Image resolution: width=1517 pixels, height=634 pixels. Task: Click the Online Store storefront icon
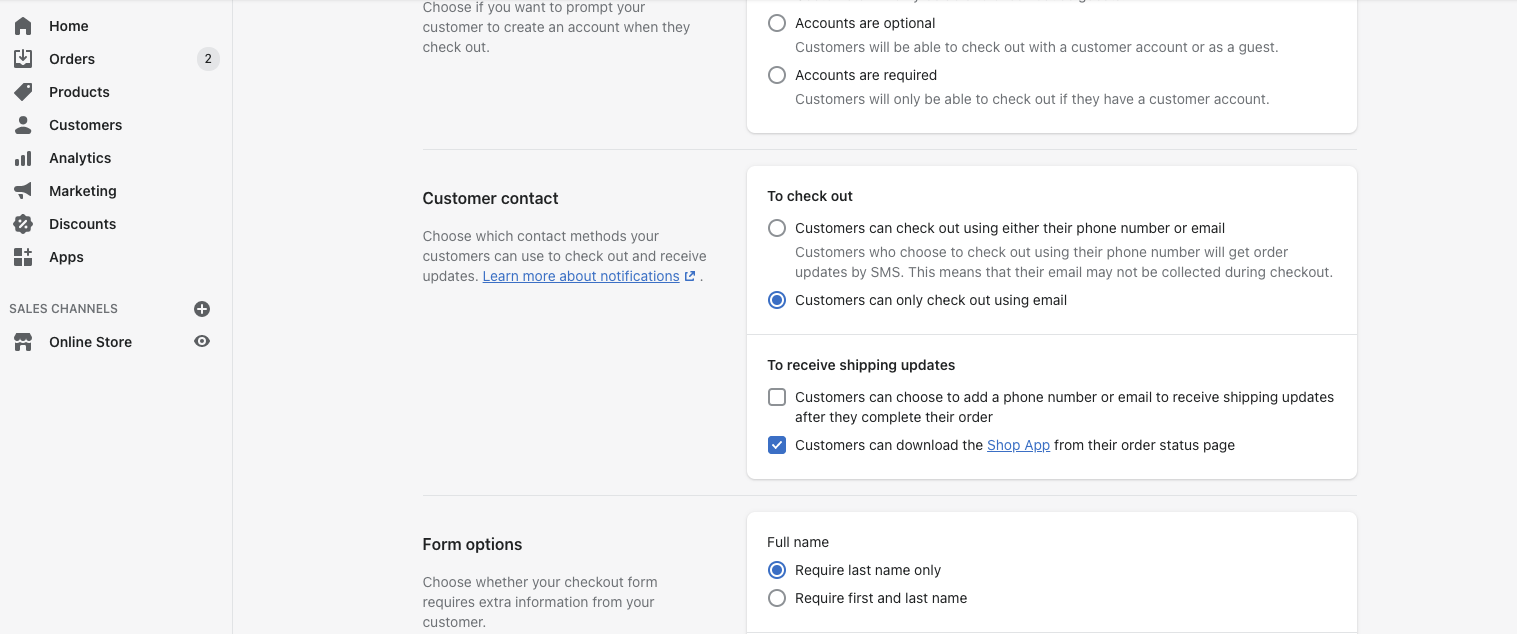point(23,342)
